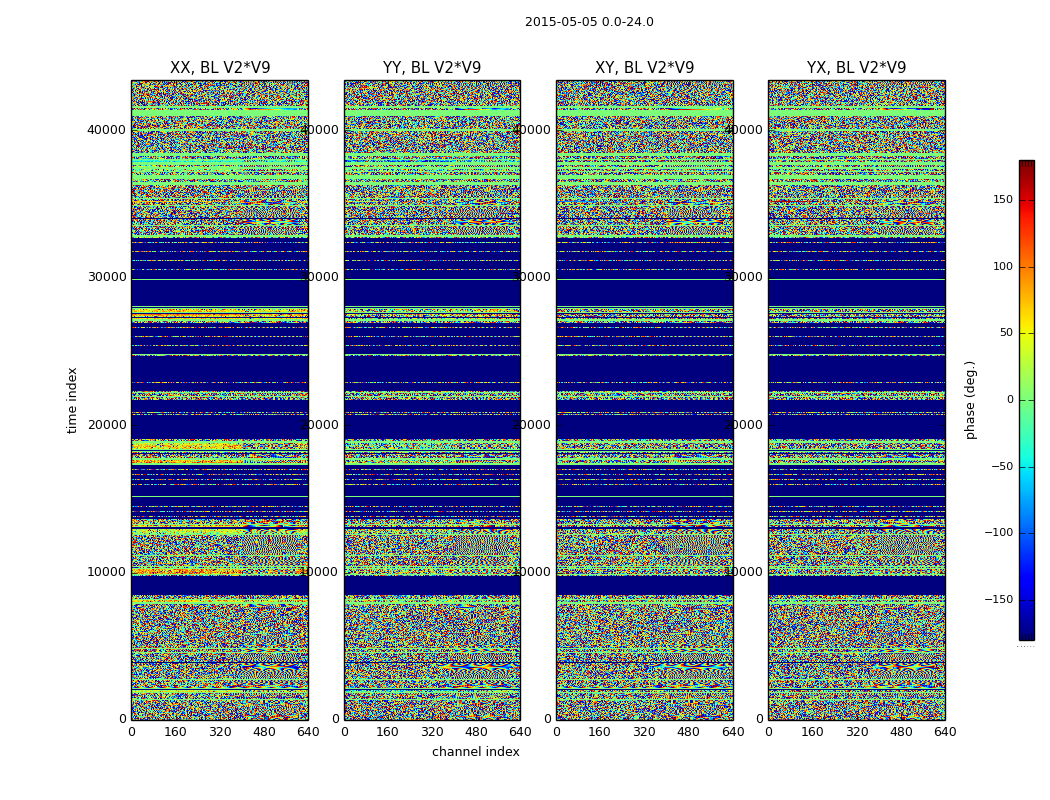Click the figure title '2015-05-05 0.0-24.0'
The width and height of the screenshot is (1050, 800).
[x=589, y=21]
